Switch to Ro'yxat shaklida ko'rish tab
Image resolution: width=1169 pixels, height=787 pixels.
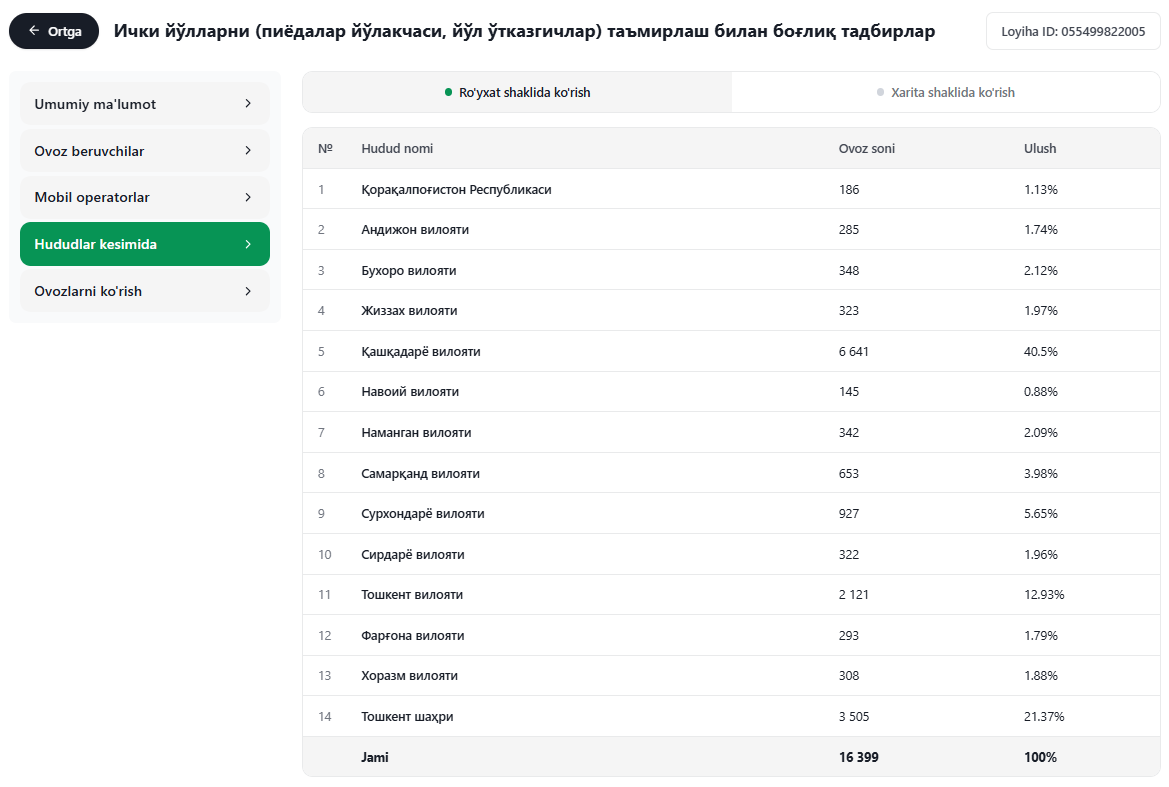point(517,92)
